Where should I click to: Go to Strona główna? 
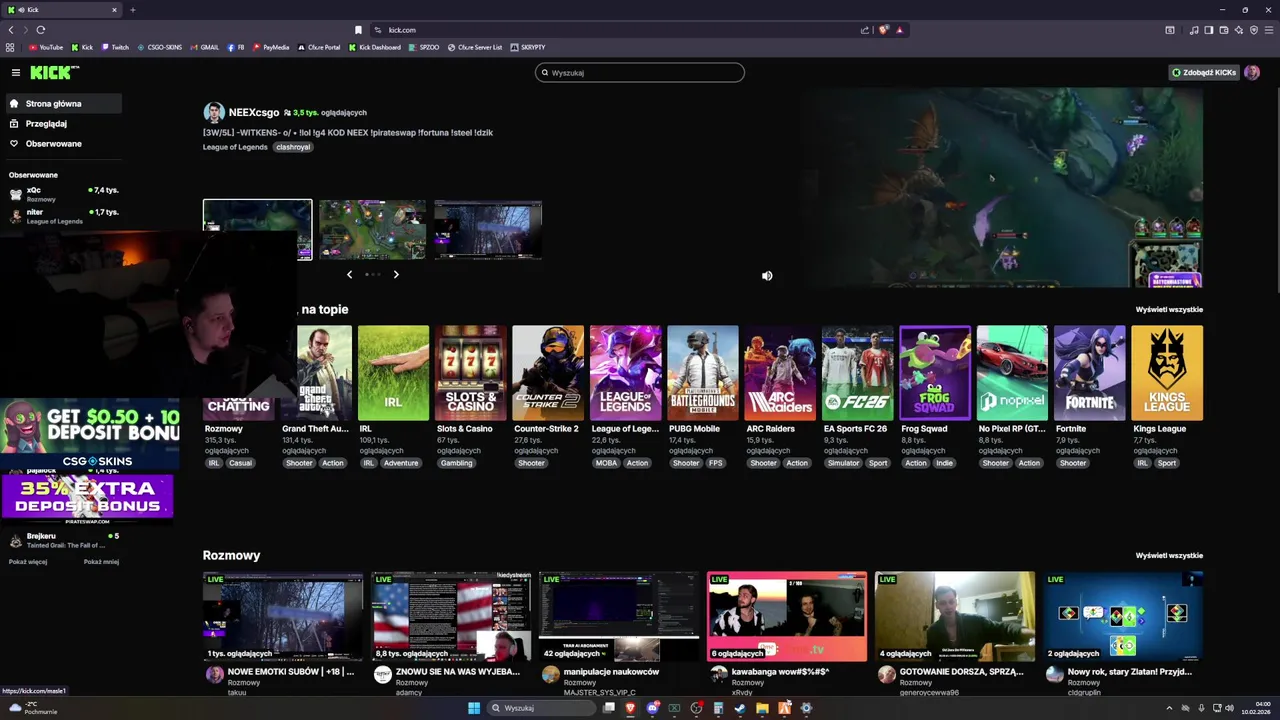click(x=62, y=103)
